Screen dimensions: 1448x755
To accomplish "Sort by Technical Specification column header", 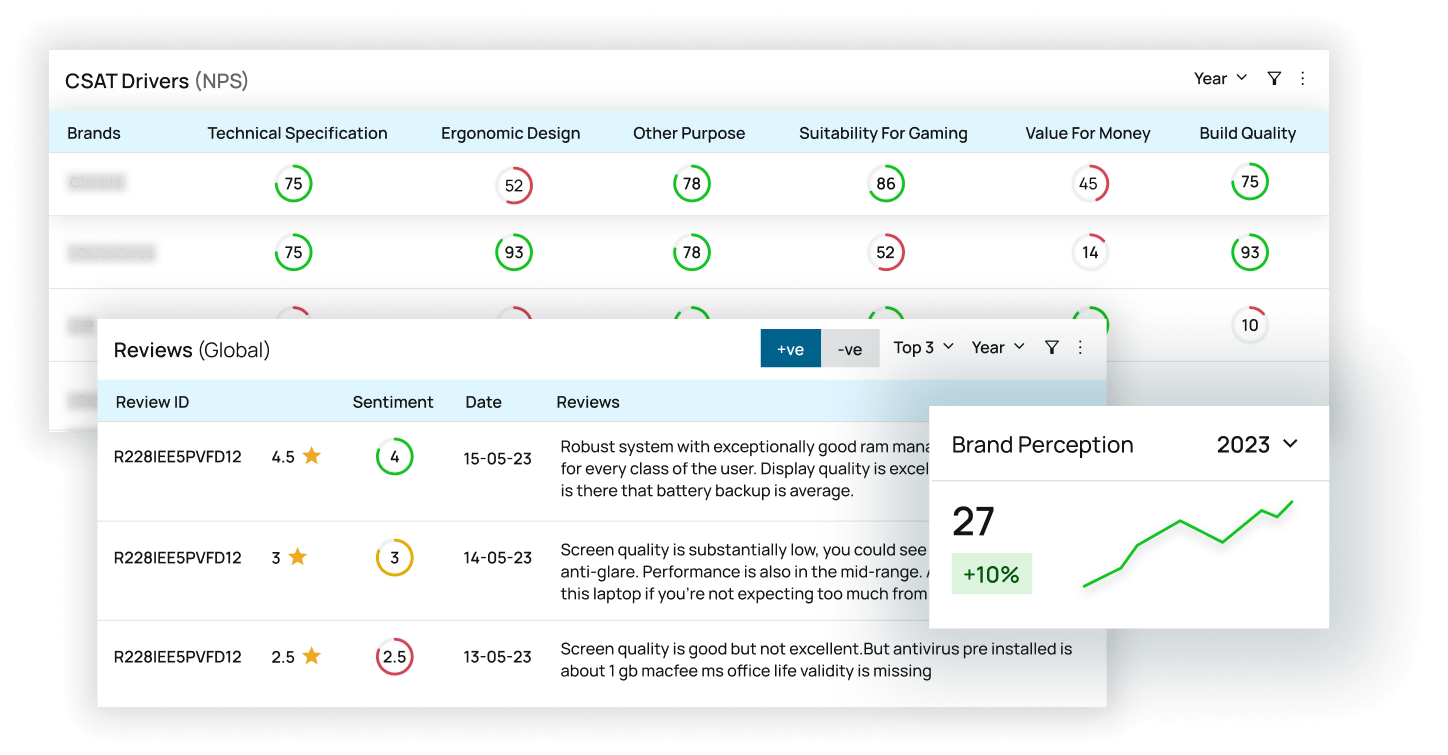I will [297, 133].
